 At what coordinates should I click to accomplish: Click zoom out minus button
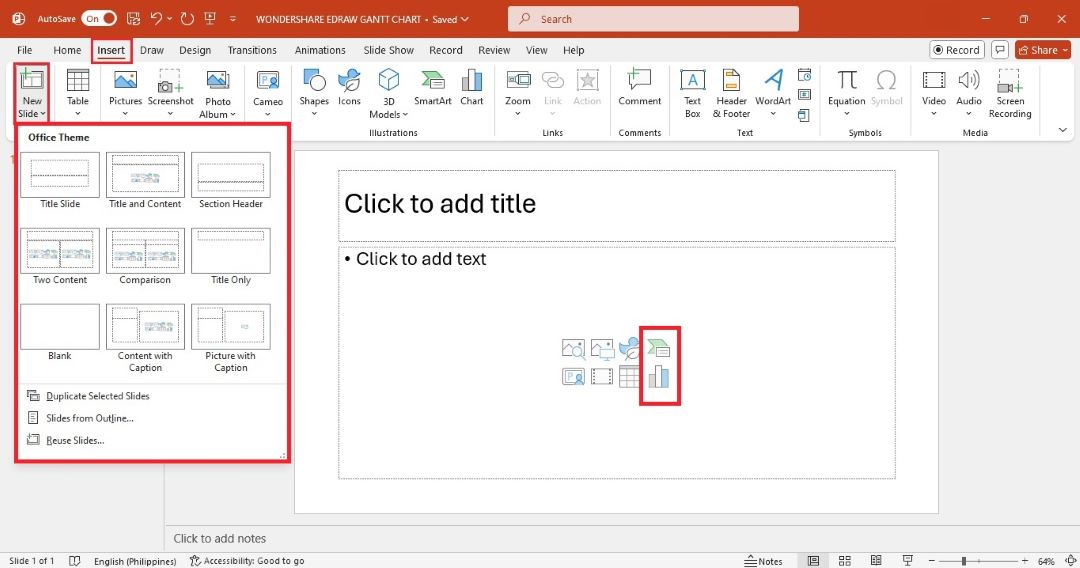(x=931, y=561)
